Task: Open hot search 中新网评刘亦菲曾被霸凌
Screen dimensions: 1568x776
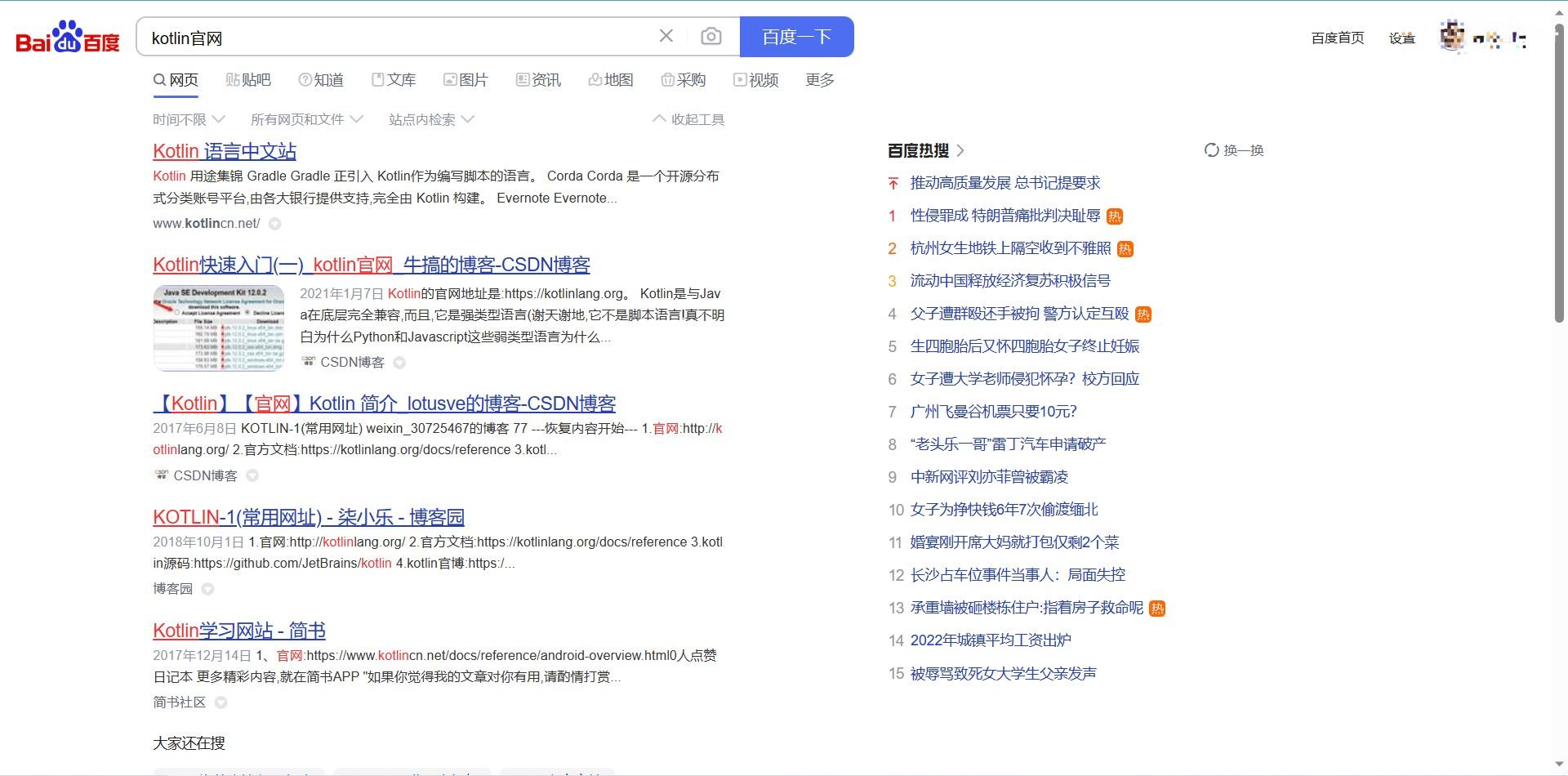Action: coord(989,477)
